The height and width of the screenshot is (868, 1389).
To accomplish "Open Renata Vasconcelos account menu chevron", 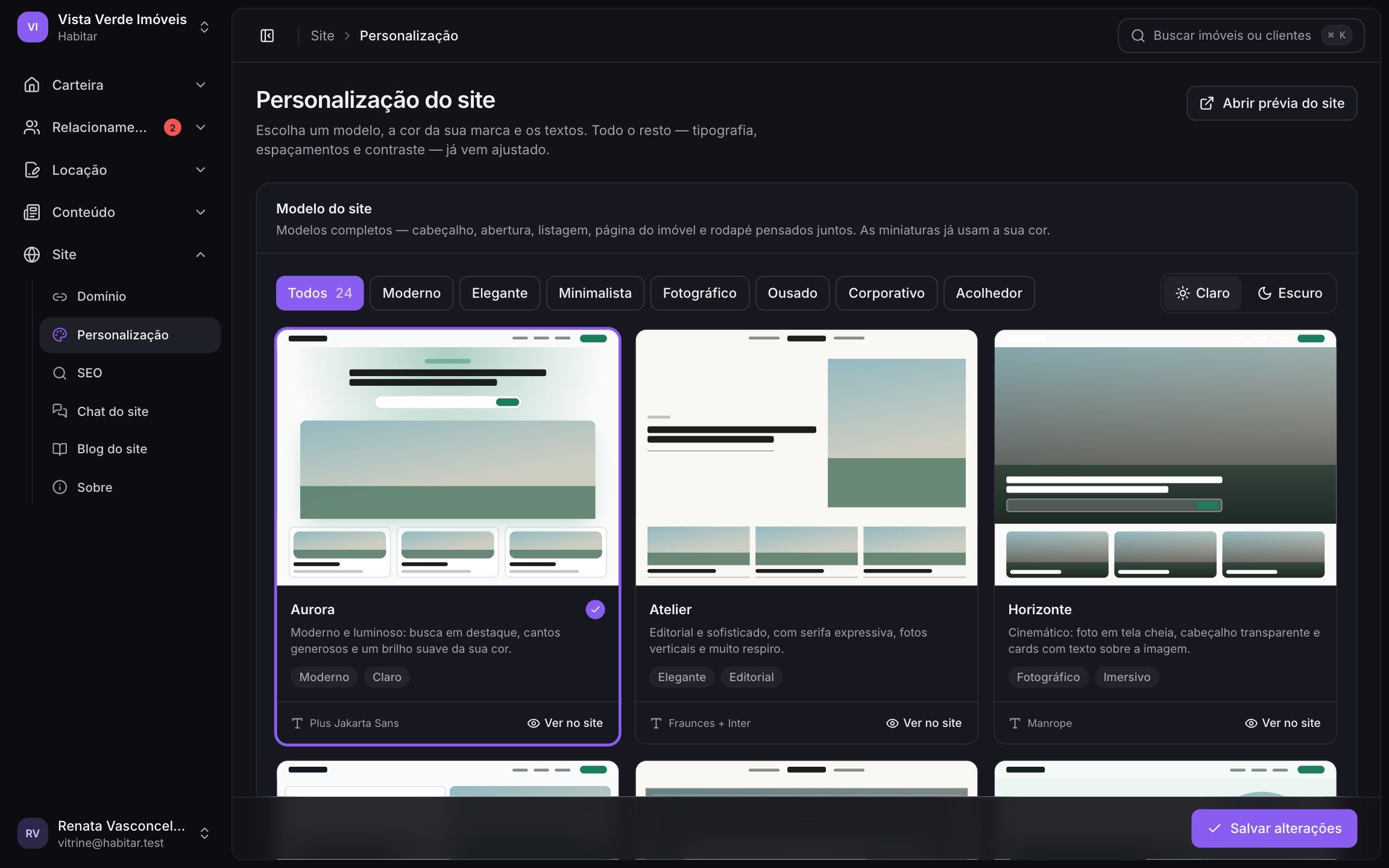I will (204, 833).
